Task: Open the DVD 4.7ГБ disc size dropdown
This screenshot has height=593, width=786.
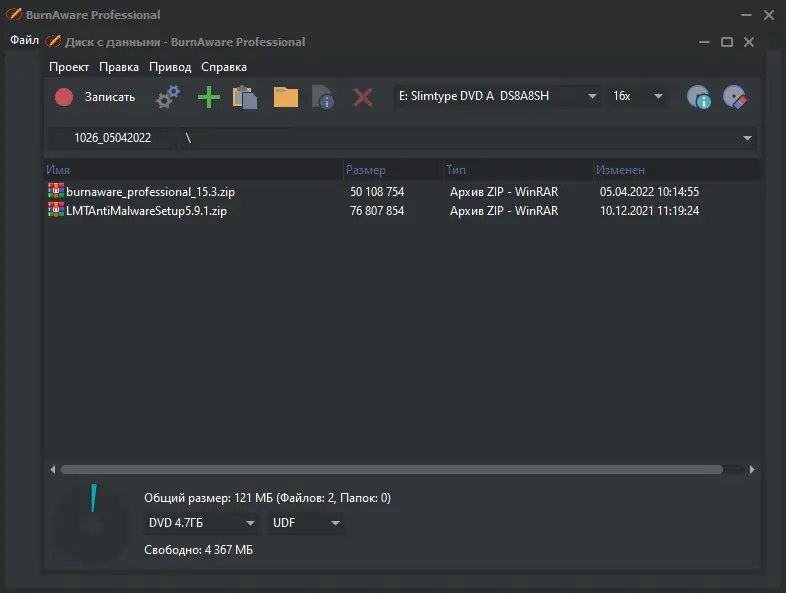Action: coord(202,523)
